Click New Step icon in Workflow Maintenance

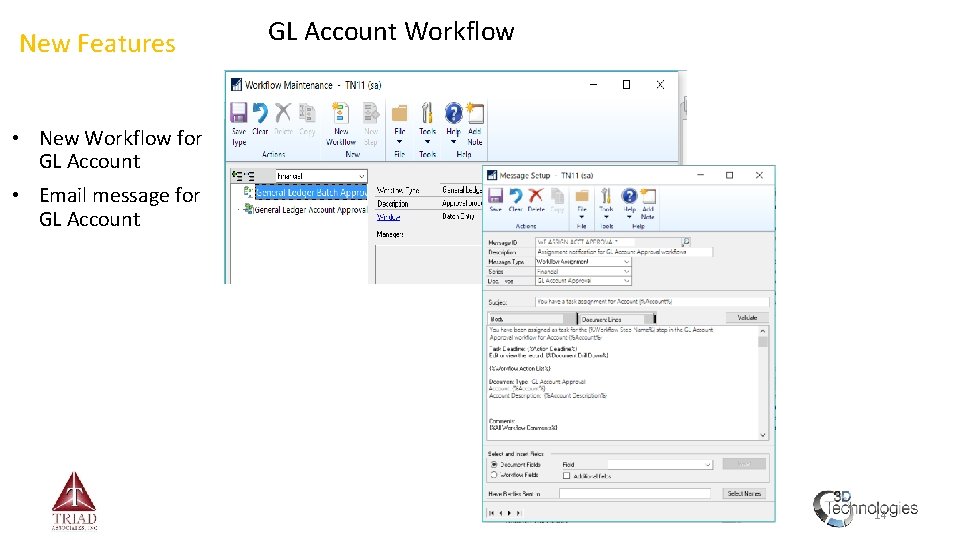click(371, 124)
